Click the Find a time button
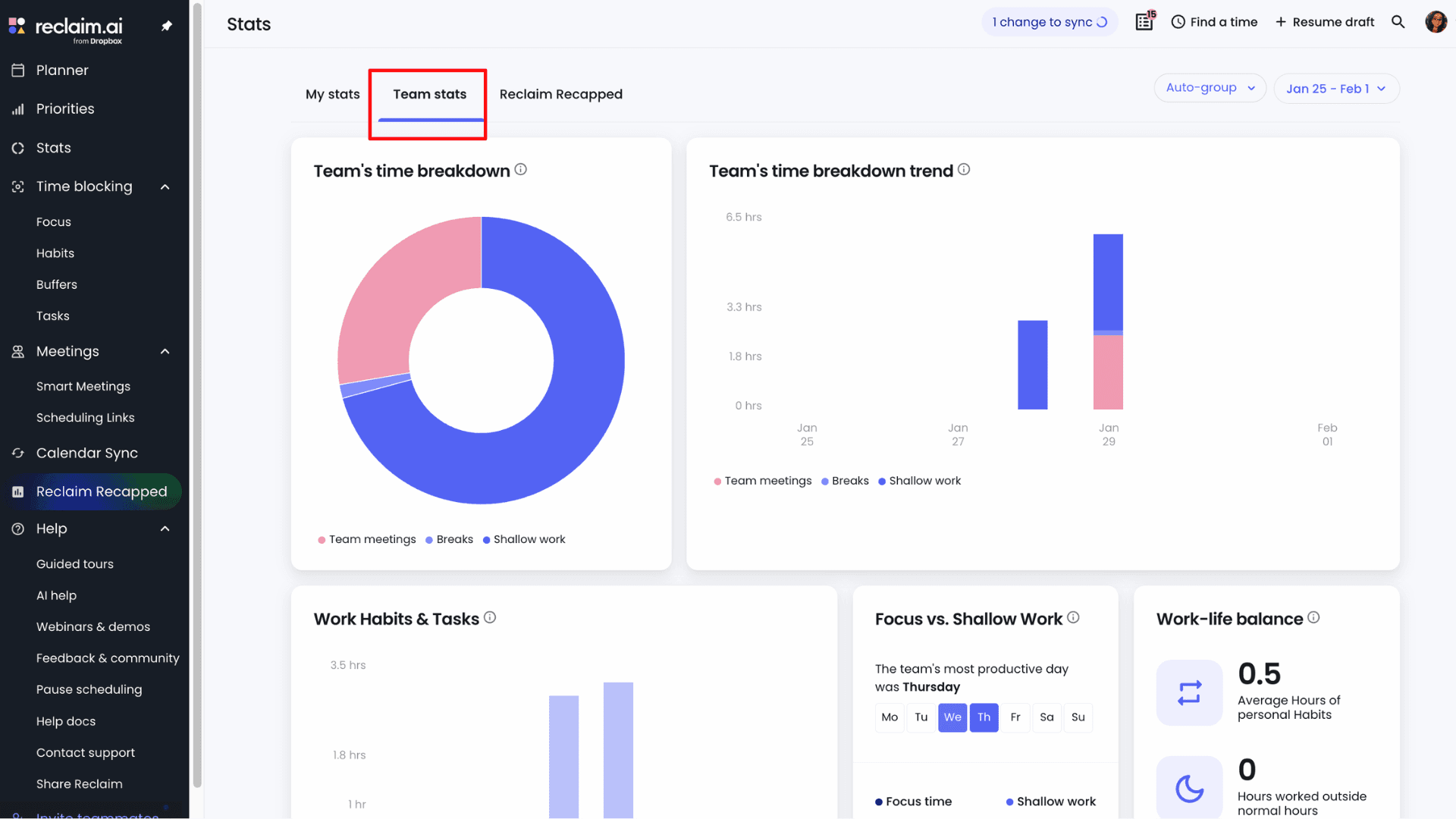 point(1214,22)
